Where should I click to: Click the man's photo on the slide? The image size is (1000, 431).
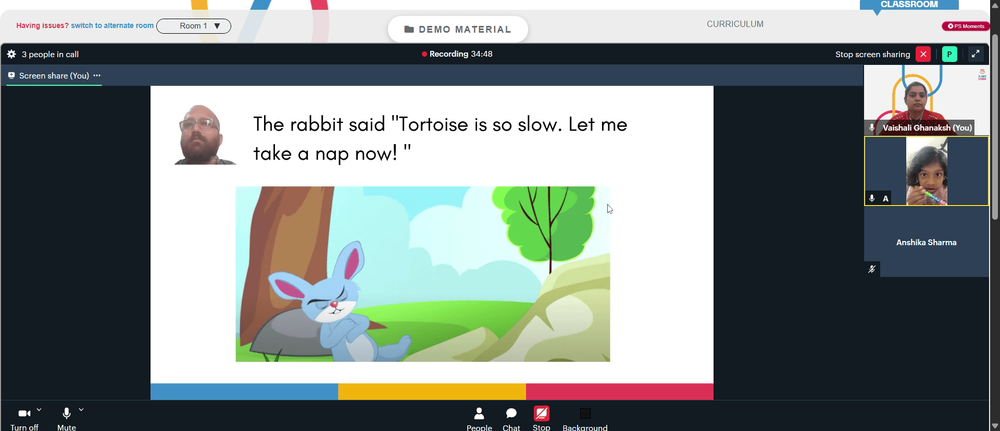(205, 134)
